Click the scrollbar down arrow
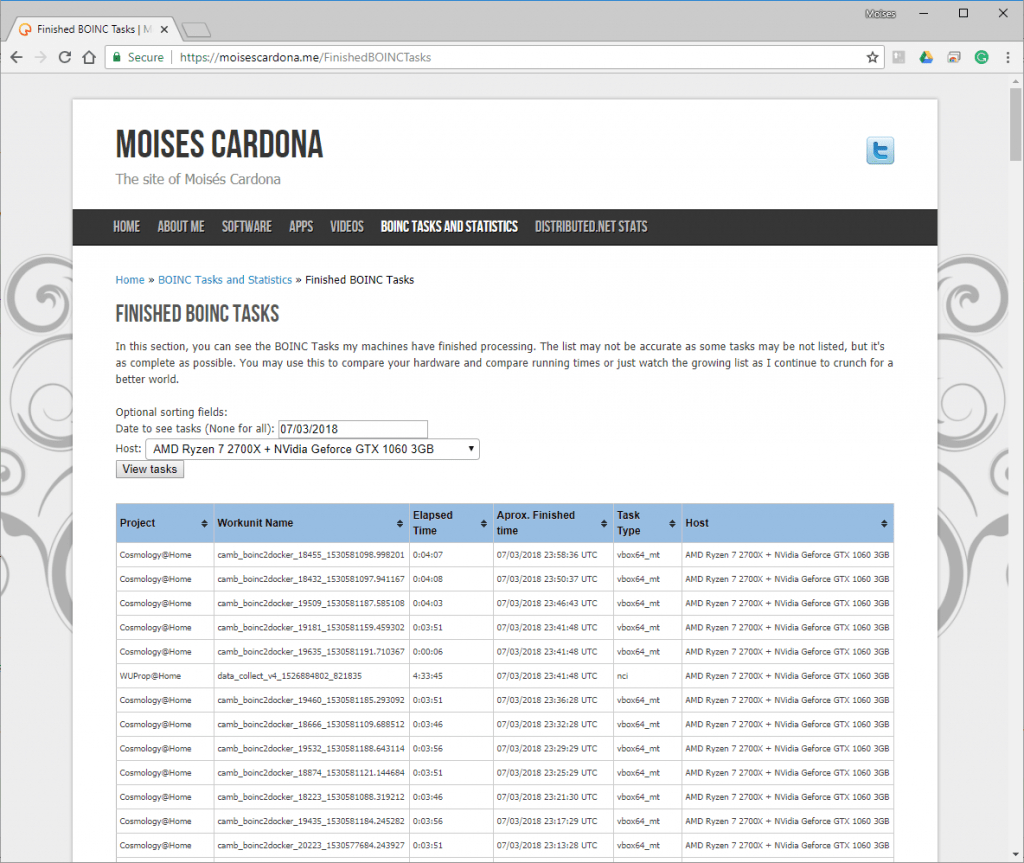 point(1015,854)
